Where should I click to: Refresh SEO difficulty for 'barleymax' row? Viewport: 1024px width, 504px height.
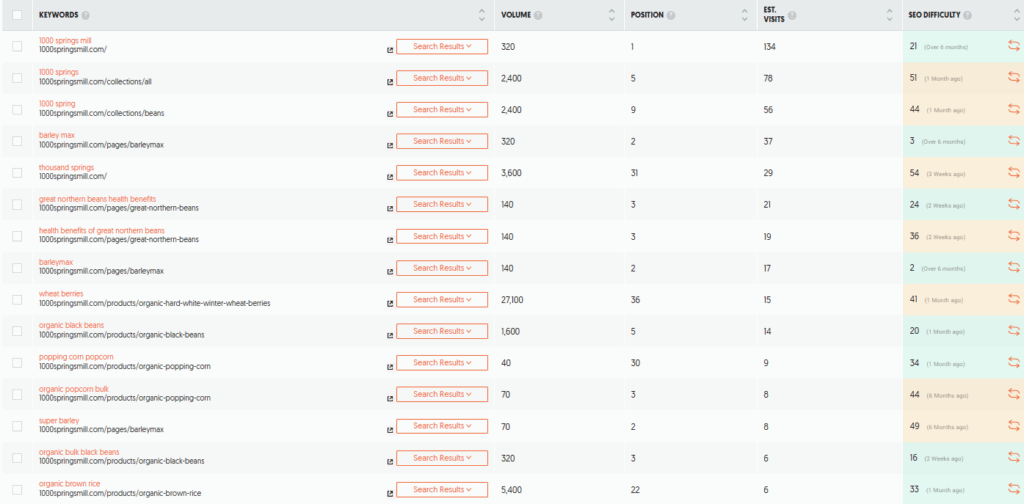click(1014, 268)
